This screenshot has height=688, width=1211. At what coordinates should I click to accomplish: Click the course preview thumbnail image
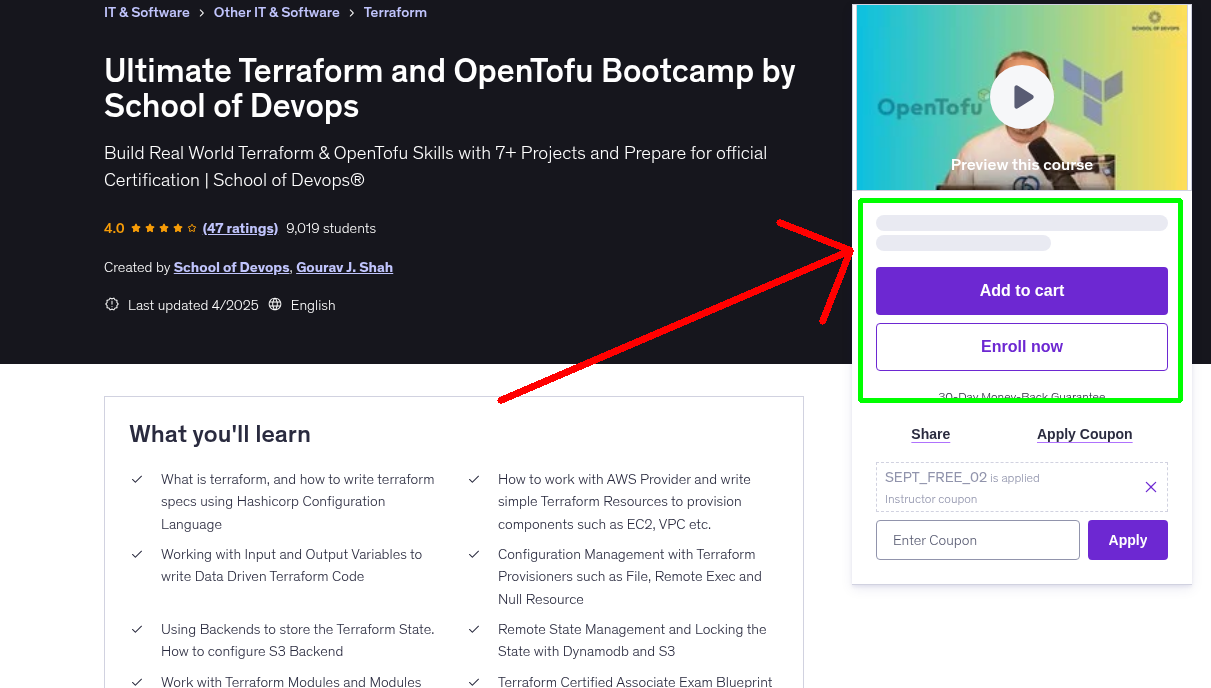tap(1022, 97)
